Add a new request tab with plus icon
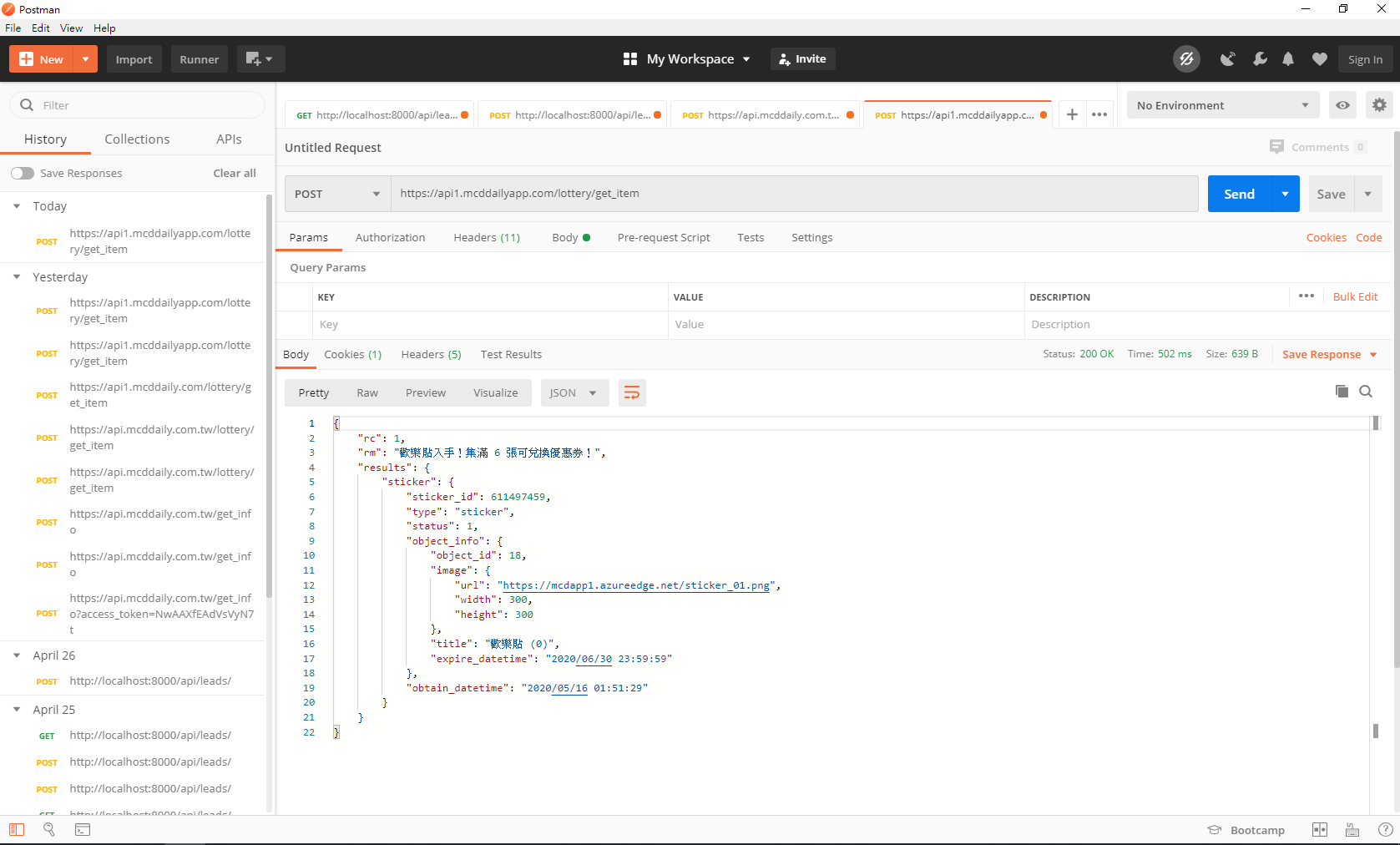Screen dimensions: 1400x845 coord(1072,114)
